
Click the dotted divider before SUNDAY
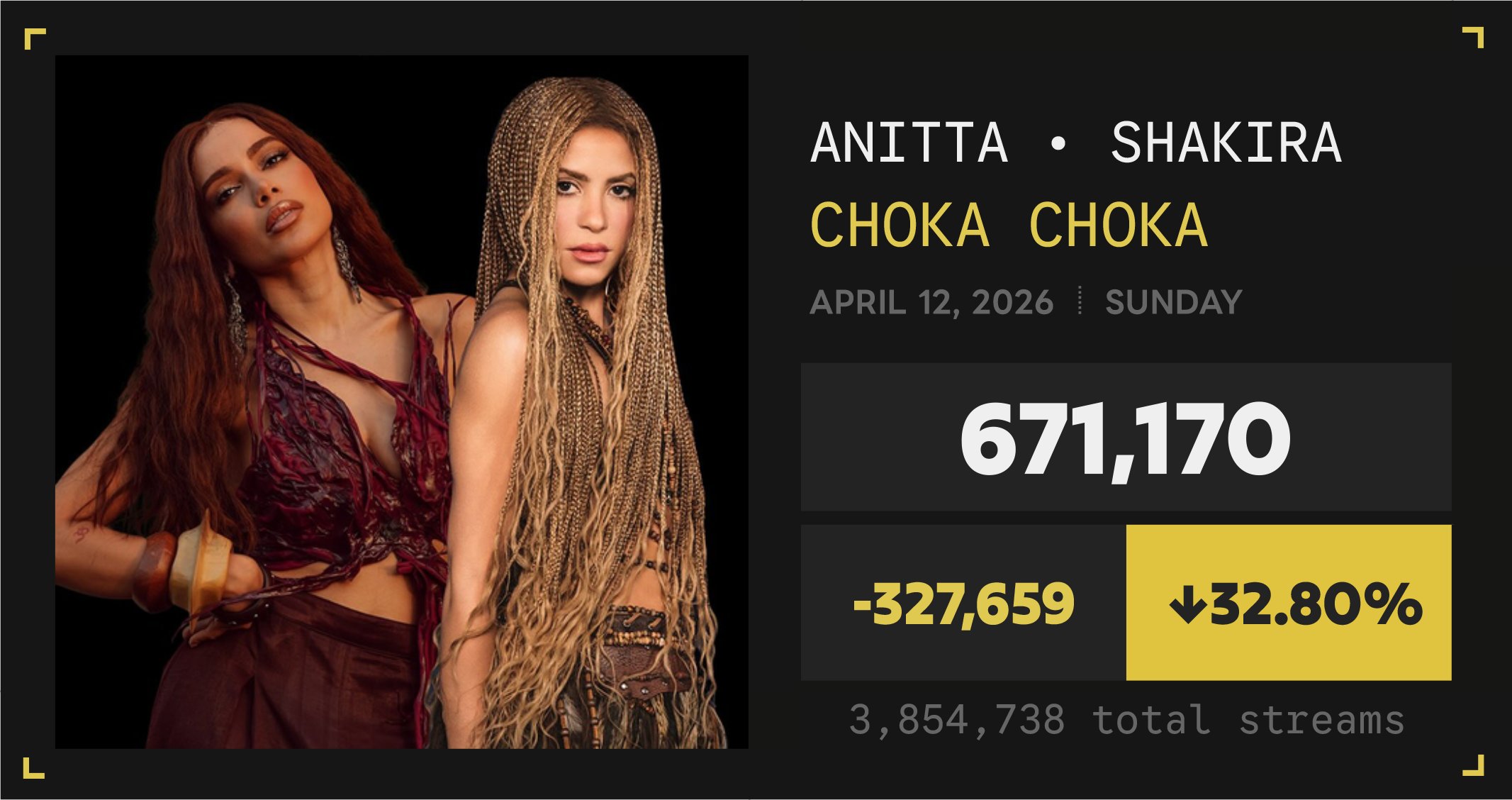pos(1079,301)
